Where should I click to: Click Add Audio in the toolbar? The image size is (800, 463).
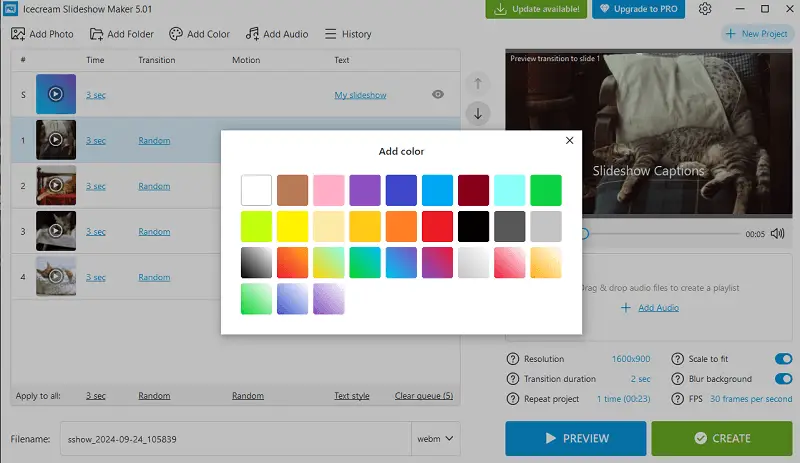[277, 34]
